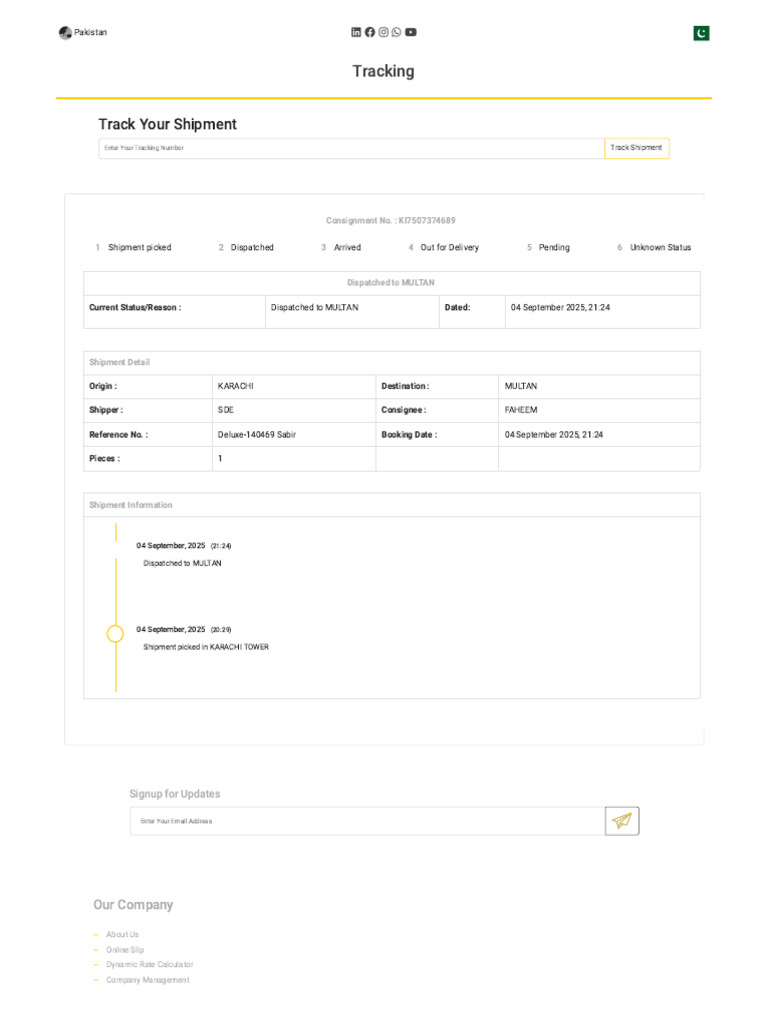Click the paper plane submit icon
Image resolution: width=768 pixels, height=1024 pixels.
tap(622, 821)
